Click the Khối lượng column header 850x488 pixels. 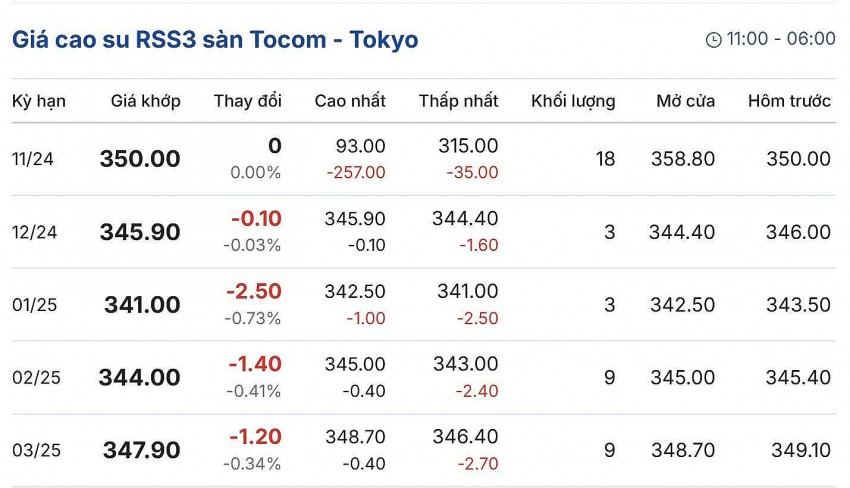coord(573,101)
